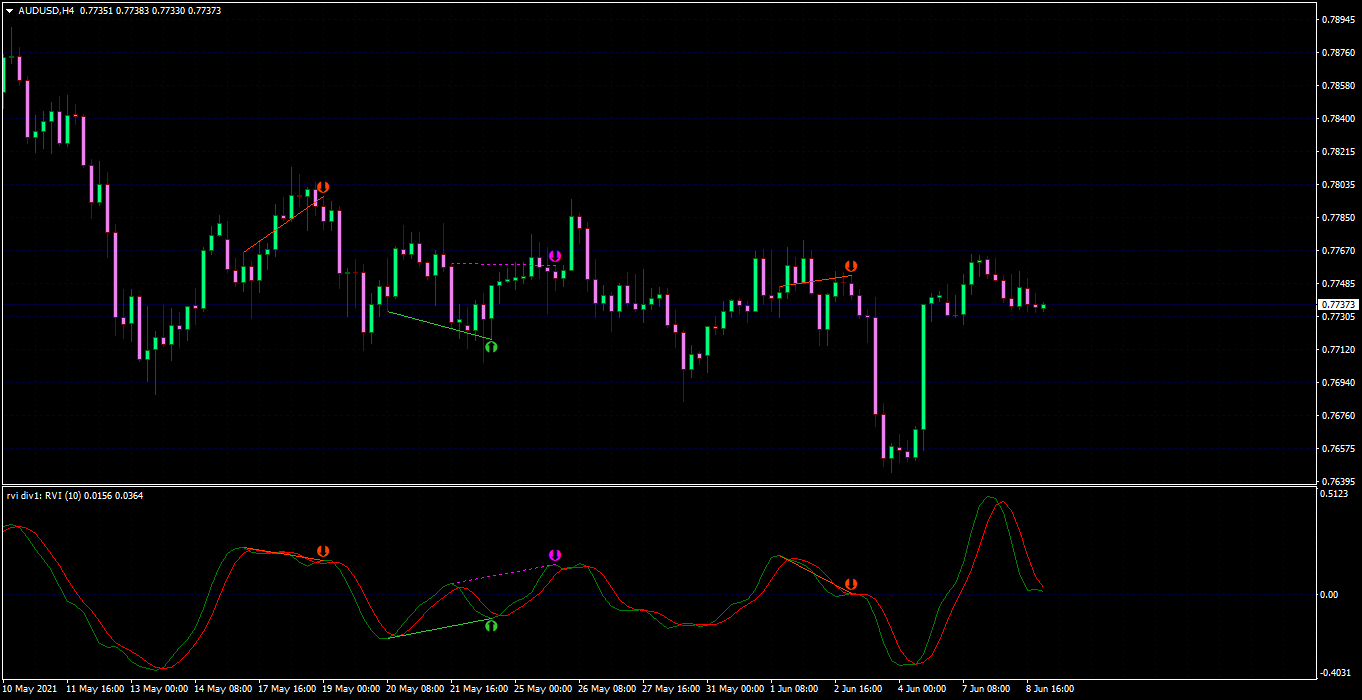Click the magenta divergence arrow on the price chart
The image size is (1362, 700).
click(x=554, y=257)
